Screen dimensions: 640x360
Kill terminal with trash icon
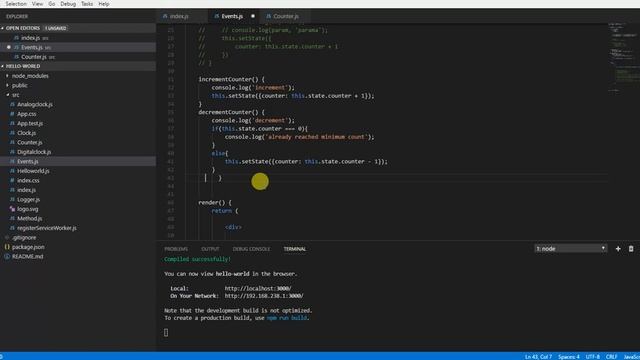coord(631,249)
